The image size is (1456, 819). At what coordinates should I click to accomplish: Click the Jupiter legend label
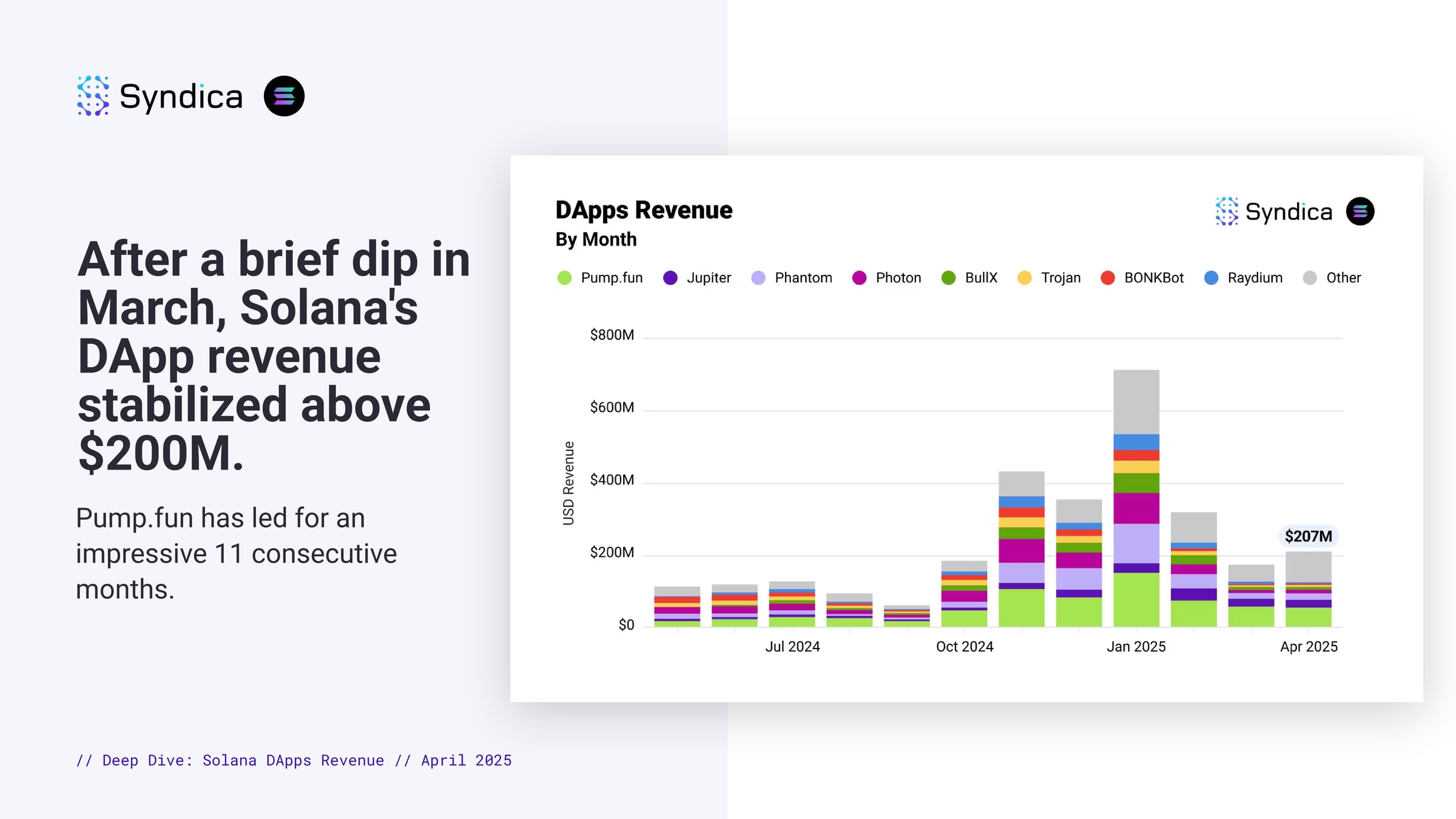click(709, 278)
